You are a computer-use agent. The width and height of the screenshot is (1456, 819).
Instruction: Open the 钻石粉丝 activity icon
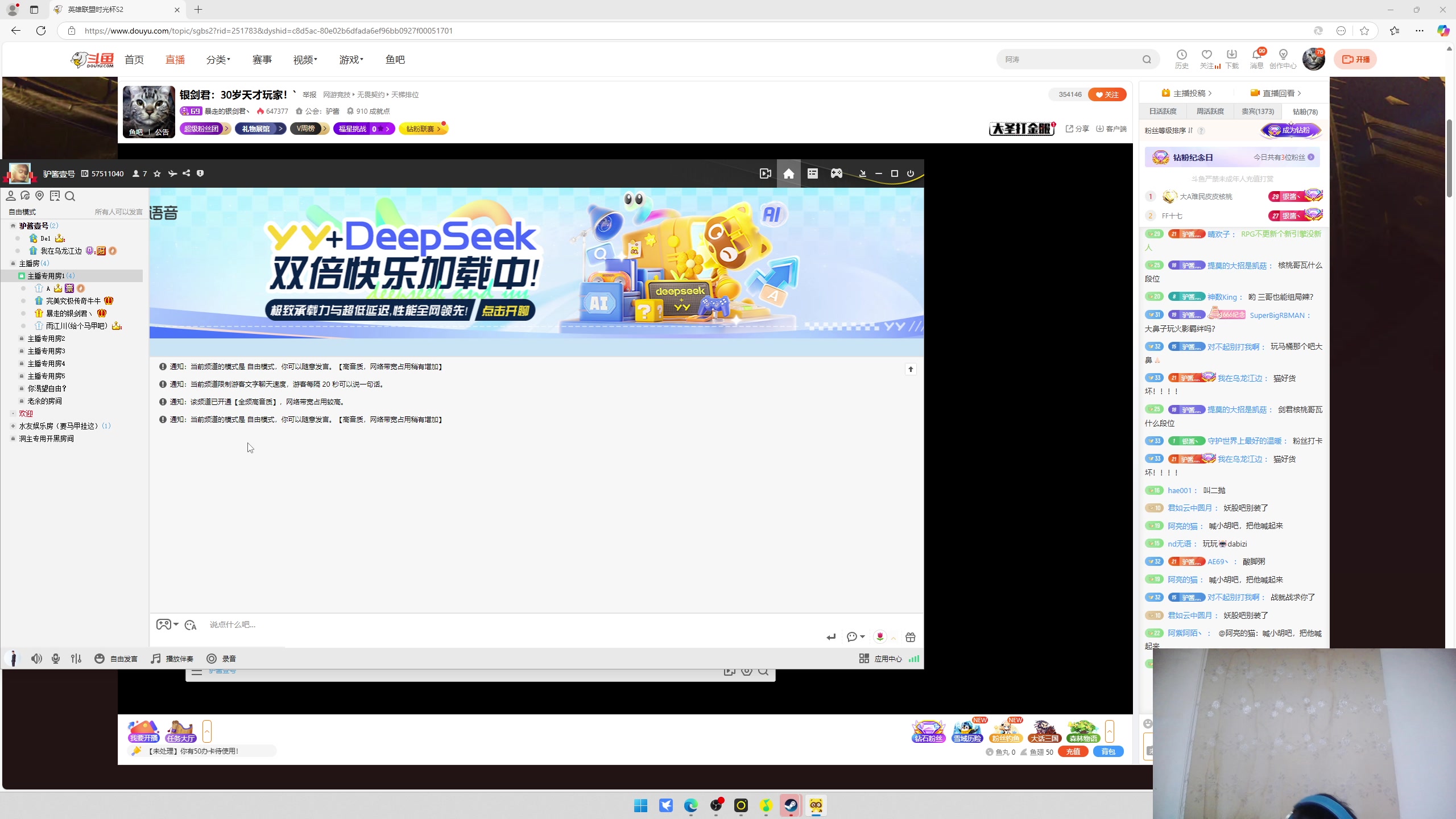pyautogui.click(x=928, y=731)
